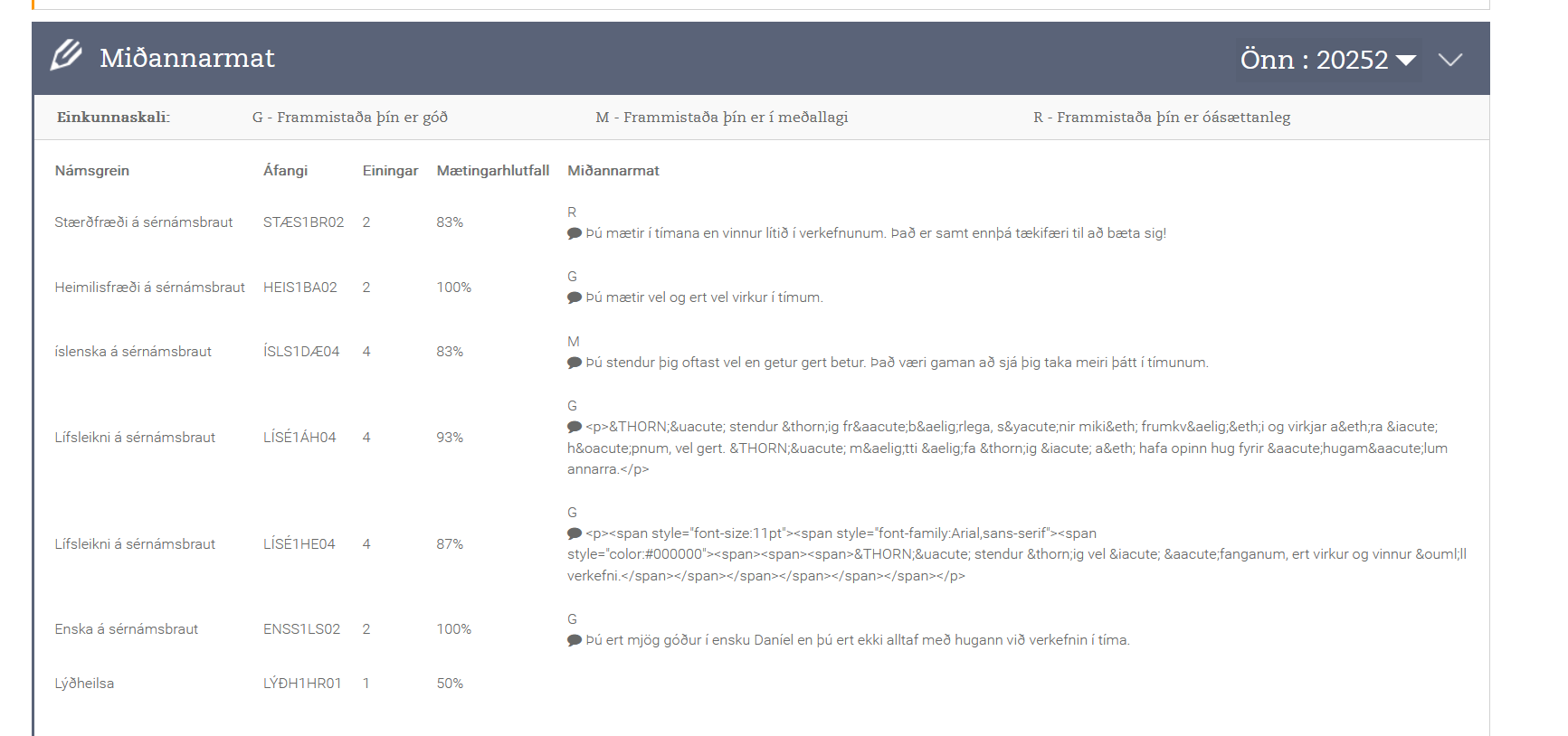Screen dimensions: 1568x736
Task: Click the Námsgrein column header
Action: pos(91,171)
